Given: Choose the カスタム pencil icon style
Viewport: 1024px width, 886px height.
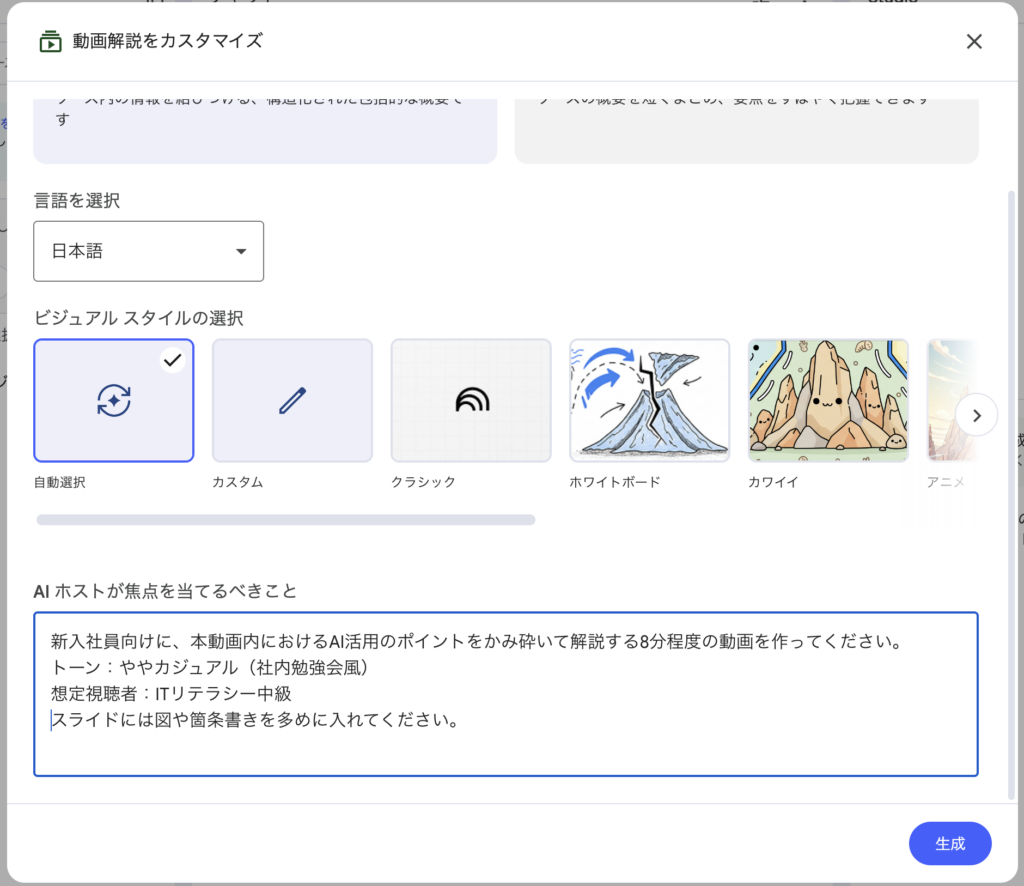Looking at the screenshot, I should point(292,401).
